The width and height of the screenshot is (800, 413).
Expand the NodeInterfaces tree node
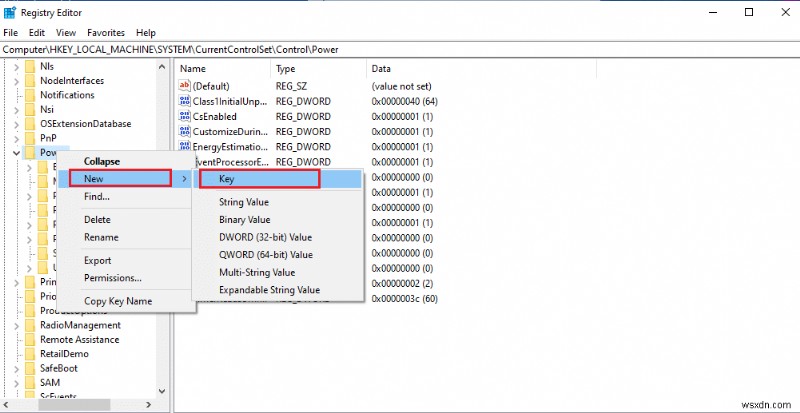coord(16,81)
